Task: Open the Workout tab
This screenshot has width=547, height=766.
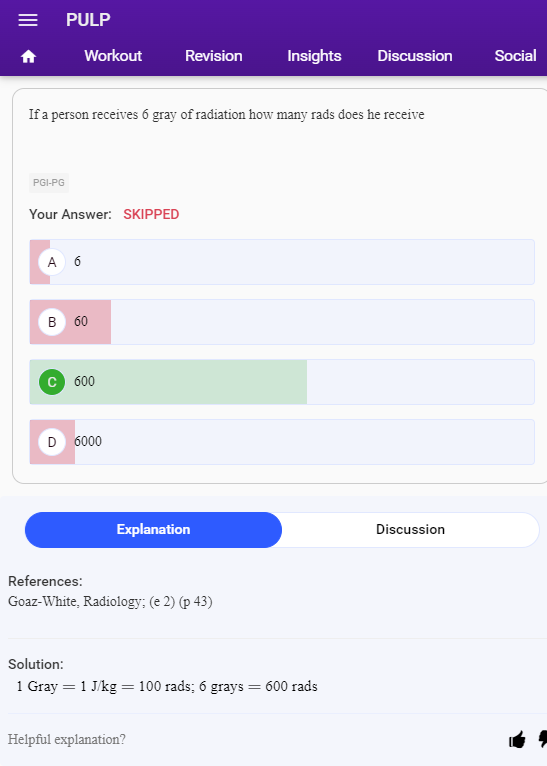Action: [x=113, y=56]
